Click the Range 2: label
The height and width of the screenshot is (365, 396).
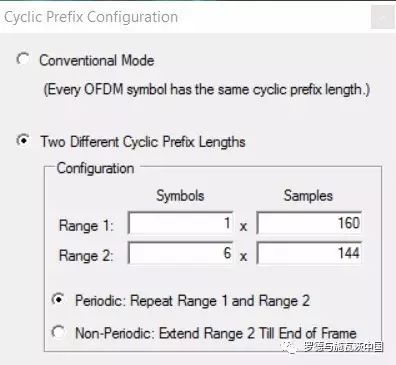click(86, 256)
